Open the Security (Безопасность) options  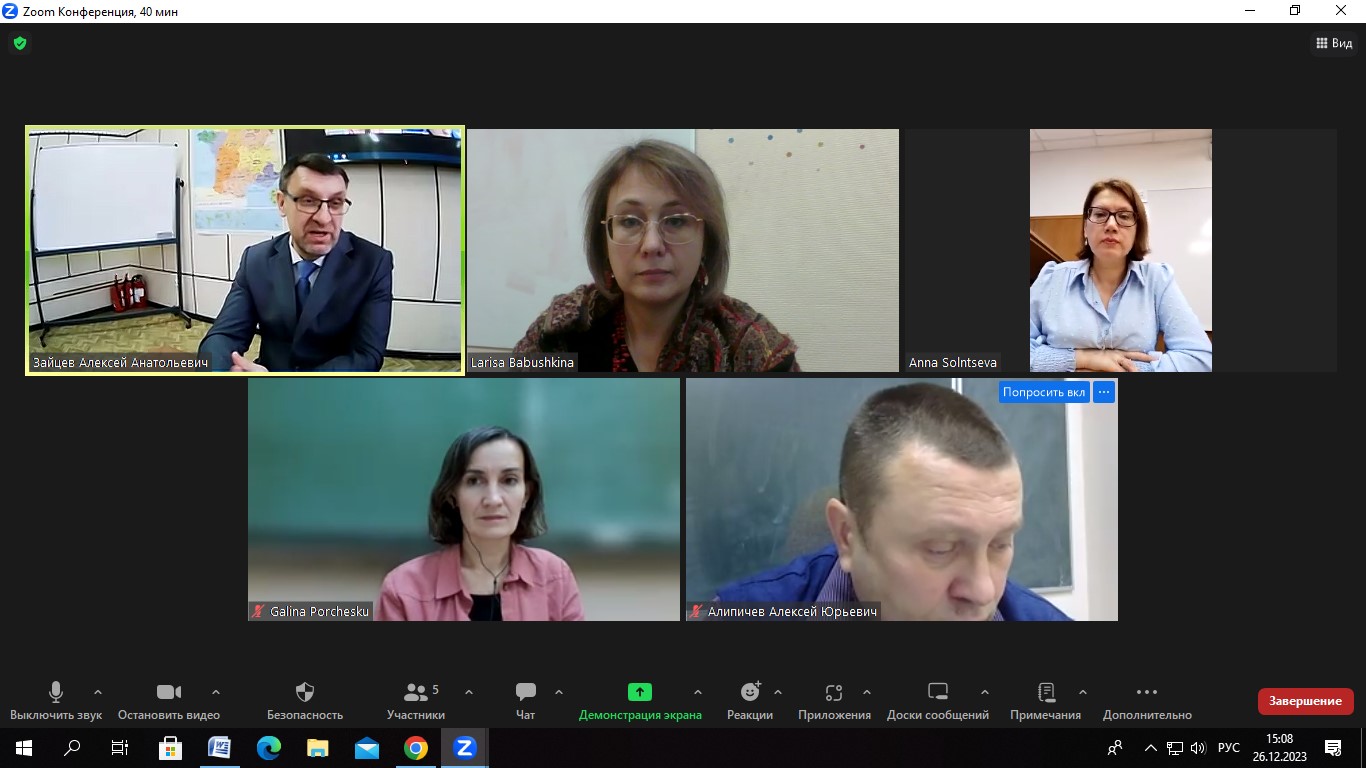click(305, 700)
